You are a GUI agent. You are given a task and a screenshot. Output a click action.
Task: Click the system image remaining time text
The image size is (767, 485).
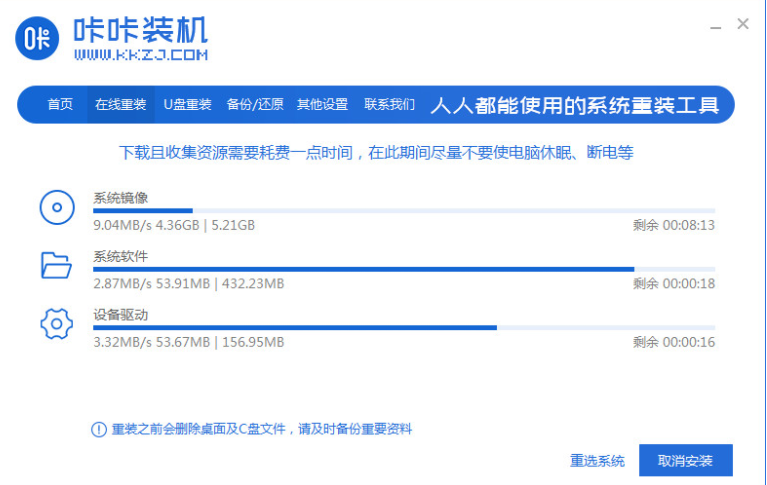pyautogui.click(x=673, y=226)
